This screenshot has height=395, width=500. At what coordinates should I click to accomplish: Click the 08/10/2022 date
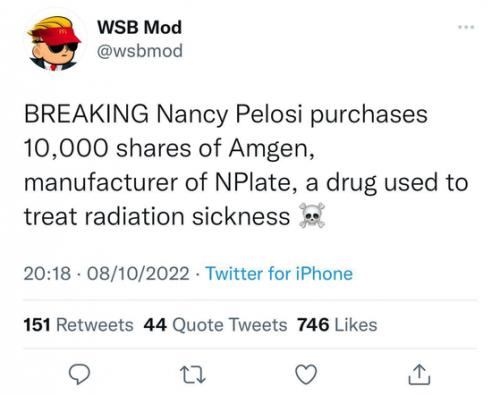138,274
